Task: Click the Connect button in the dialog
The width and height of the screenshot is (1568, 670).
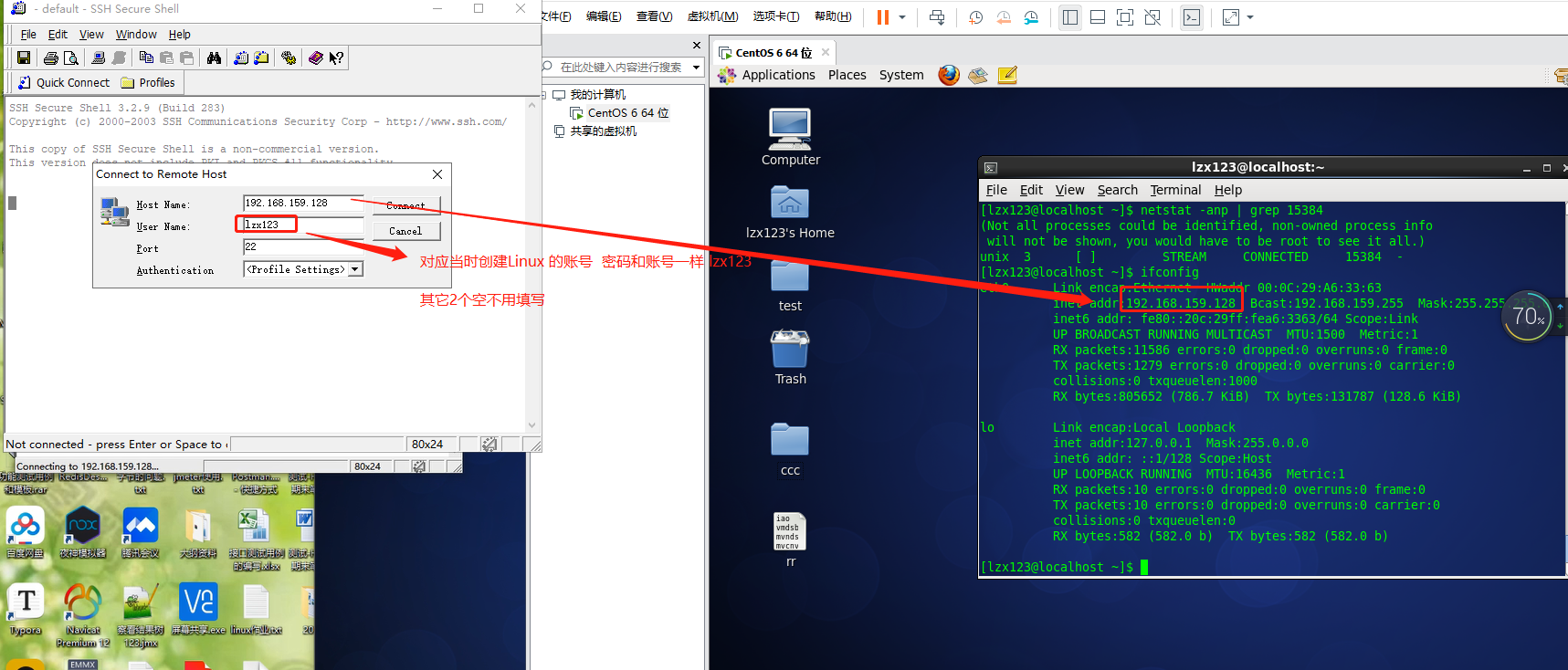Action: coord(406,205)
